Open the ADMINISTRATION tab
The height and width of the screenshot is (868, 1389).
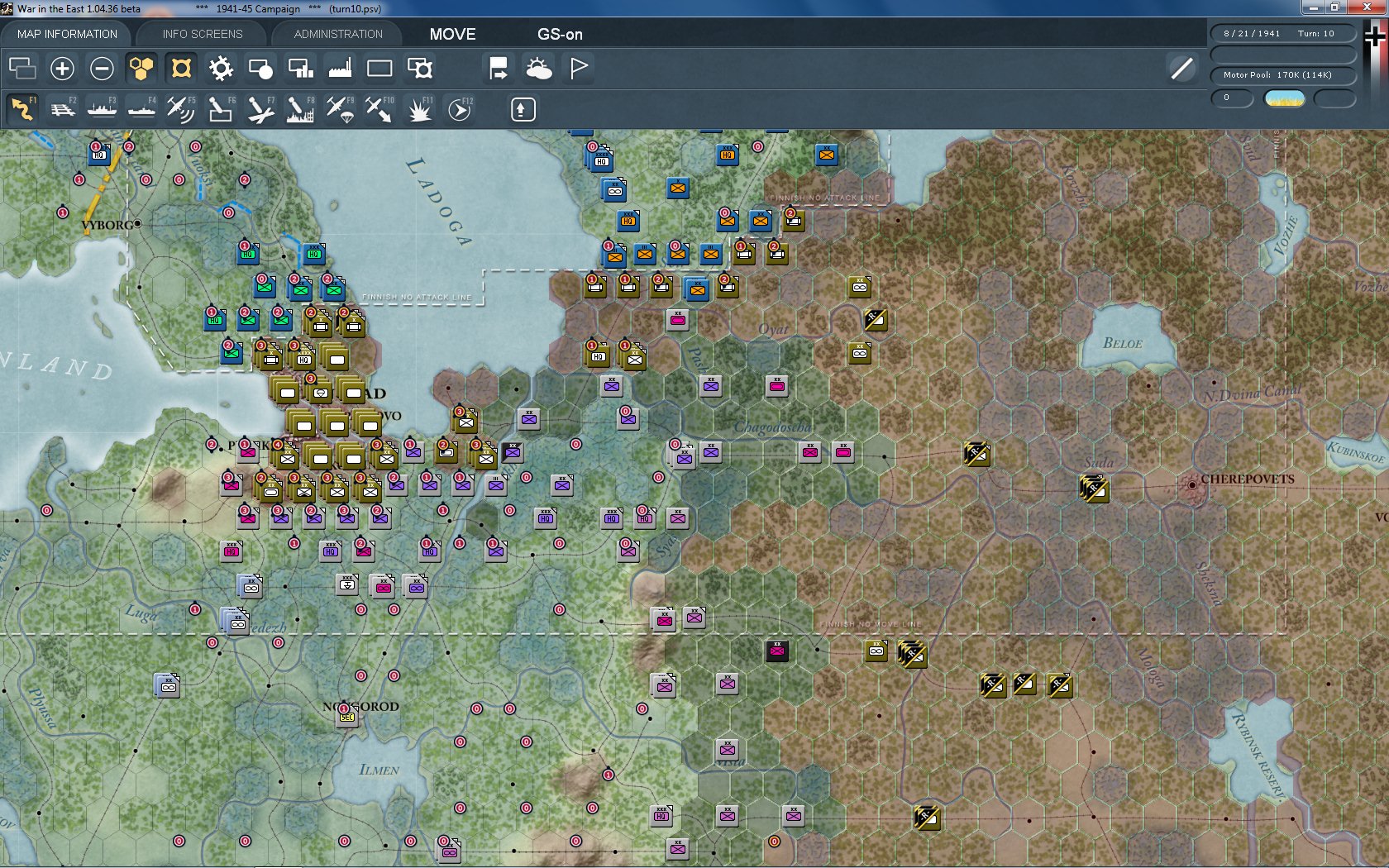coord(338,34)
